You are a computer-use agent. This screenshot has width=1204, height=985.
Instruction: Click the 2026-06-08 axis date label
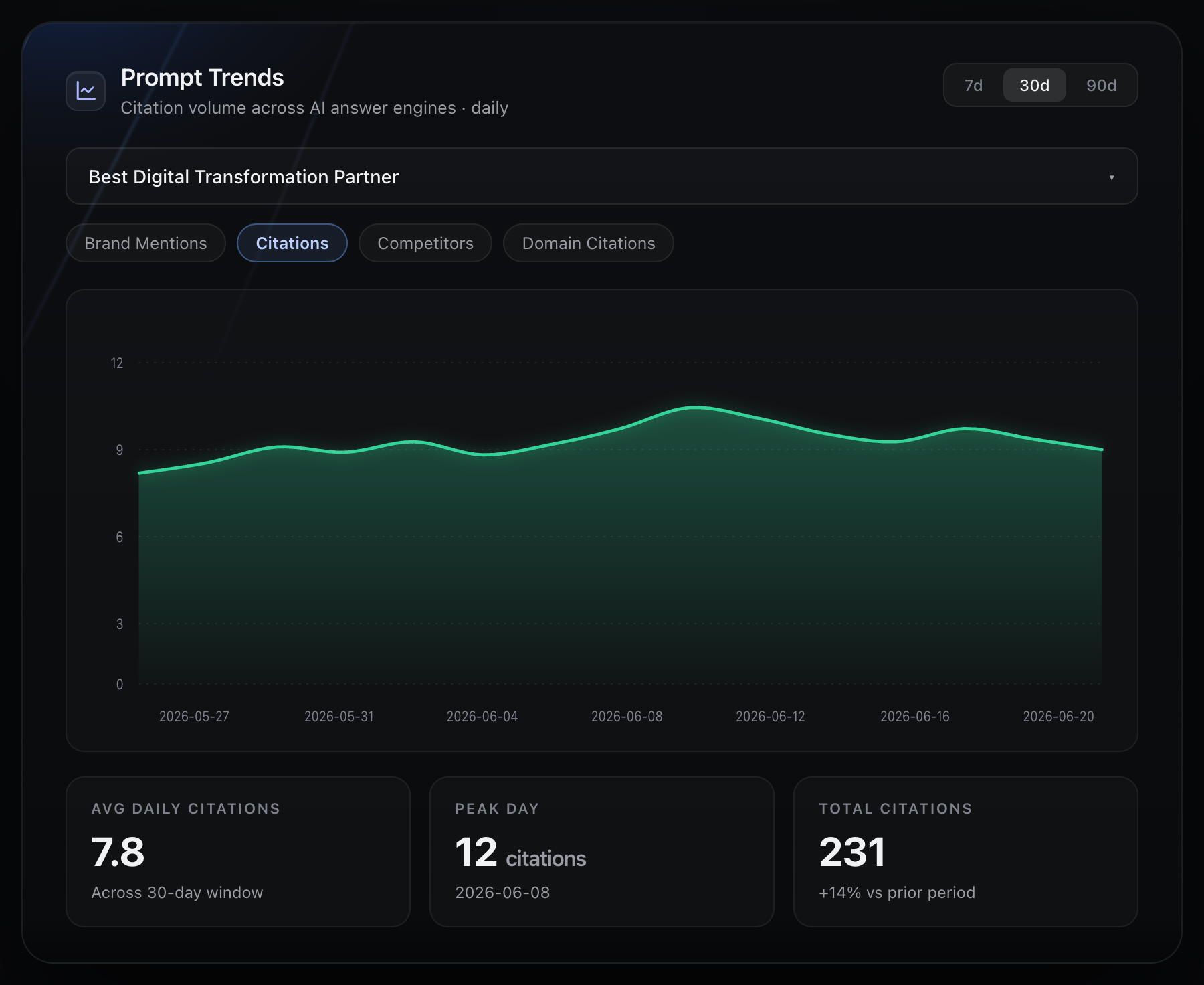click(627, 716)
